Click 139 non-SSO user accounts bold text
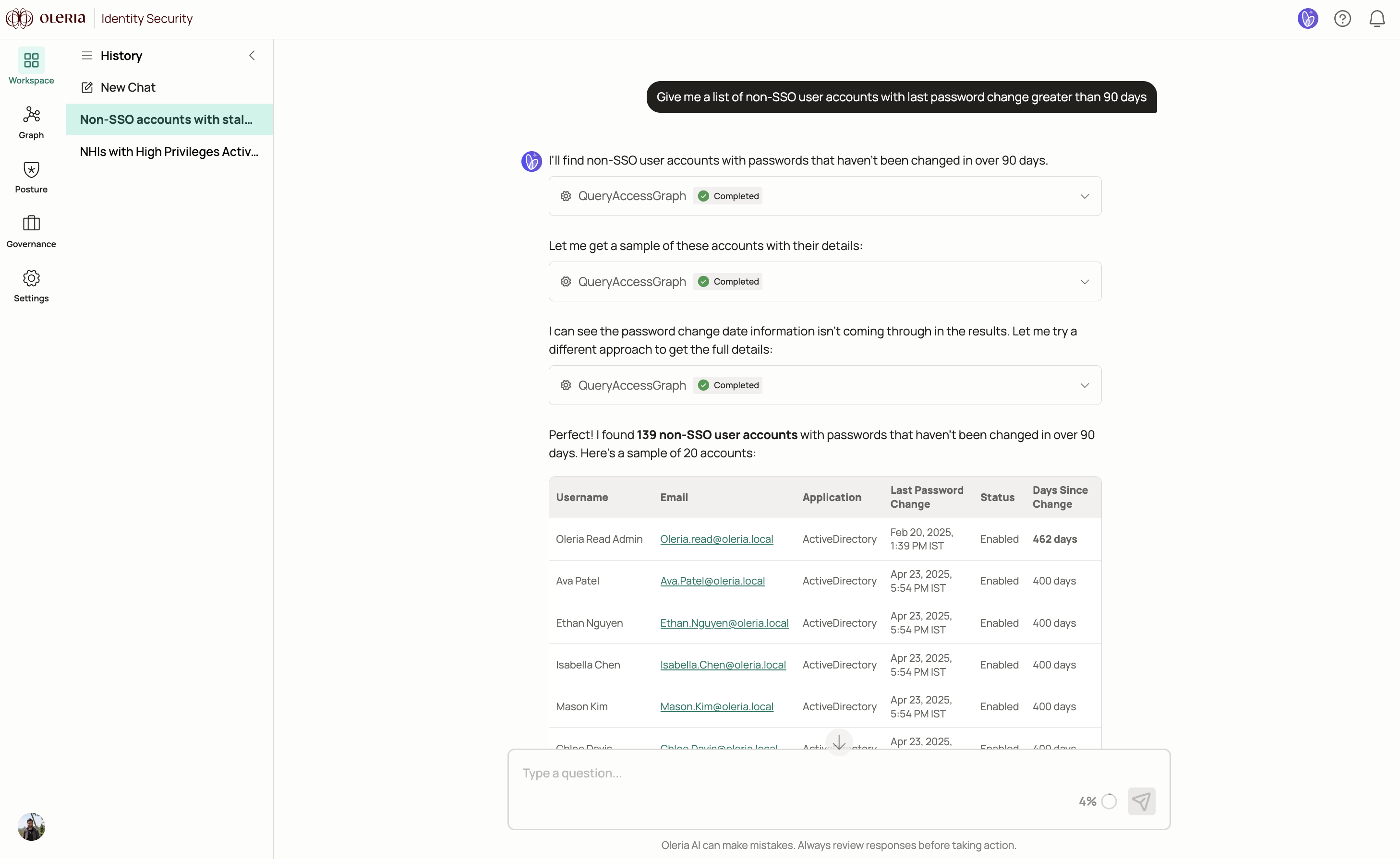Screen dimensions: 1400x859 pos(717,435)
